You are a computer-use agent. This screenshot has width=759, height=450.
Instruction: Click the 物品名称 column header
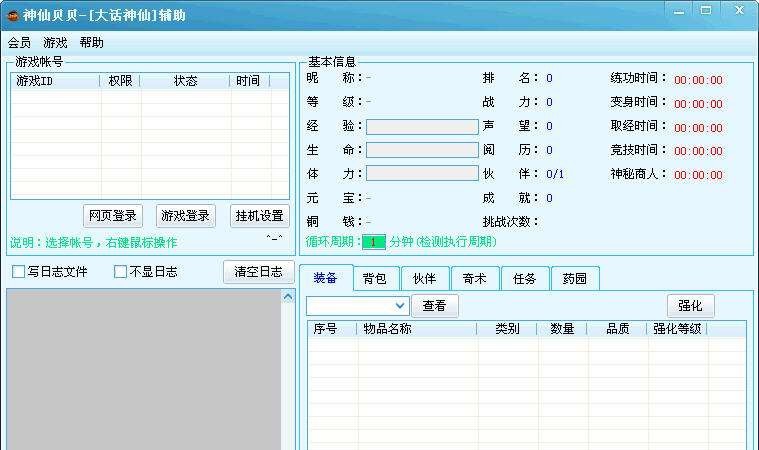(x=417, y=329)
